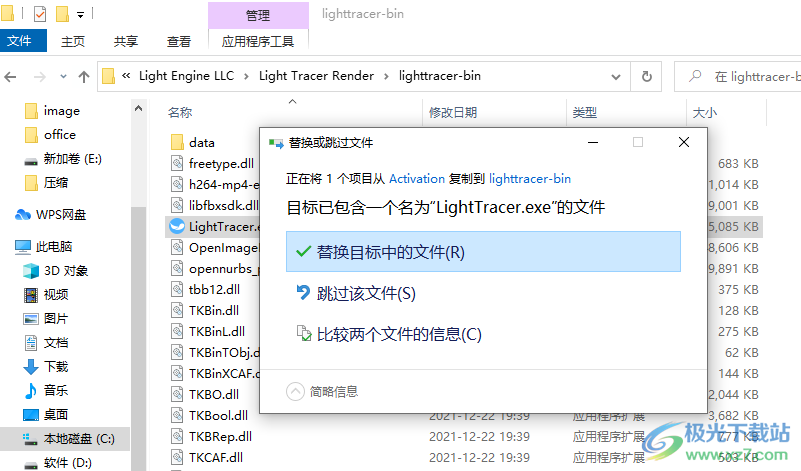Sort files by 大小 column
This screenshot has height=471, width=801.
coord(704,112)
